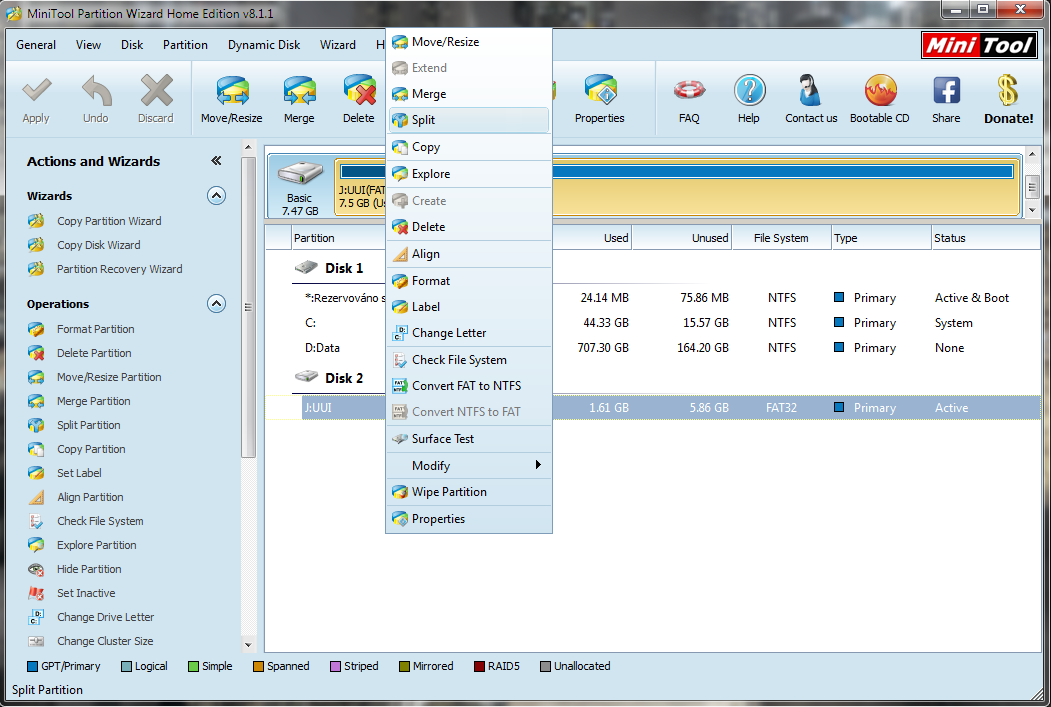Image resolution: width=1051 pixels, height=707 pixels.
Task: Click the Contact us icon
Action: click(811, 90)
